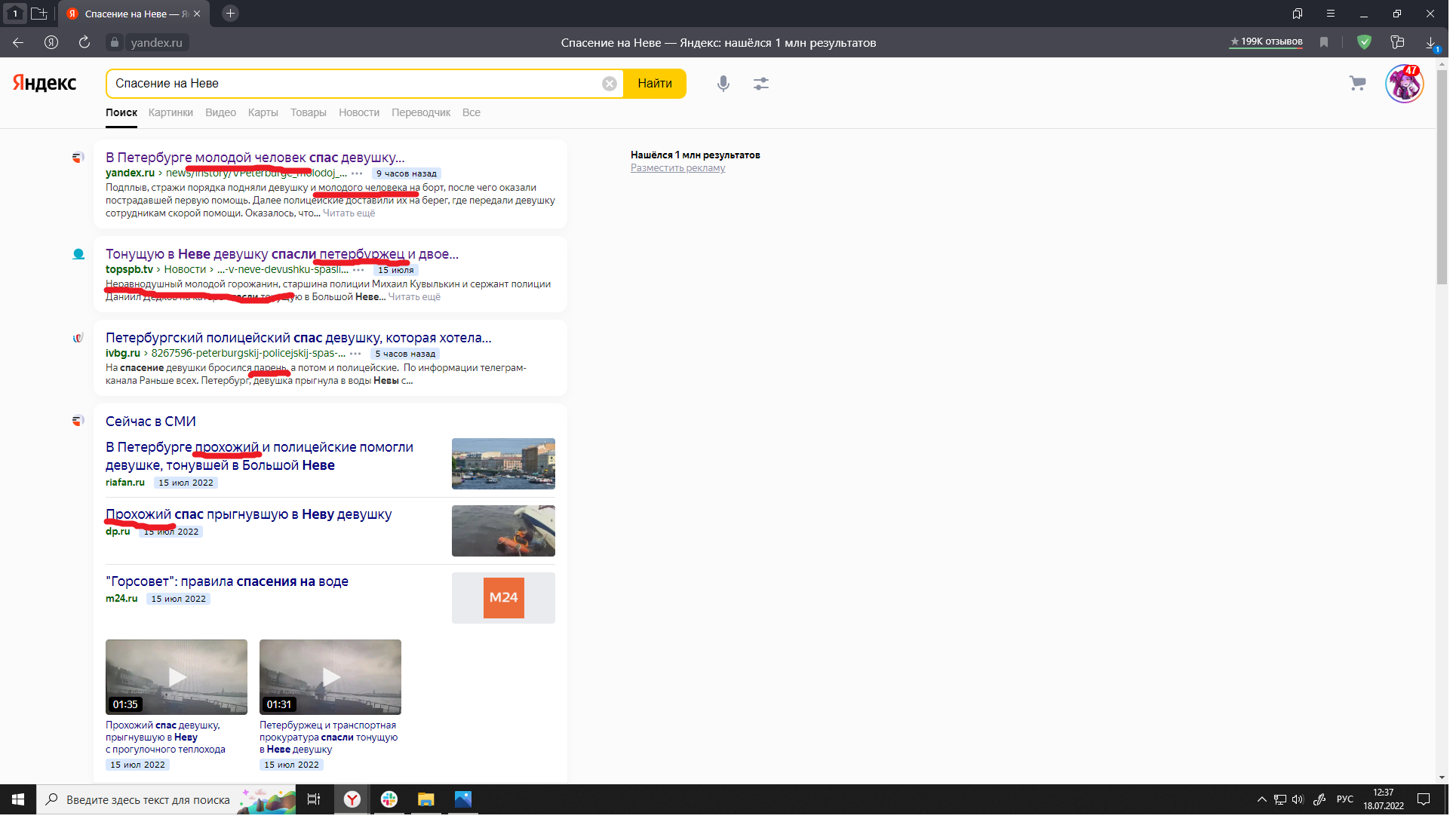Click the site lock icon
This screenshot has height=825, width=1456.
(114, 42)
